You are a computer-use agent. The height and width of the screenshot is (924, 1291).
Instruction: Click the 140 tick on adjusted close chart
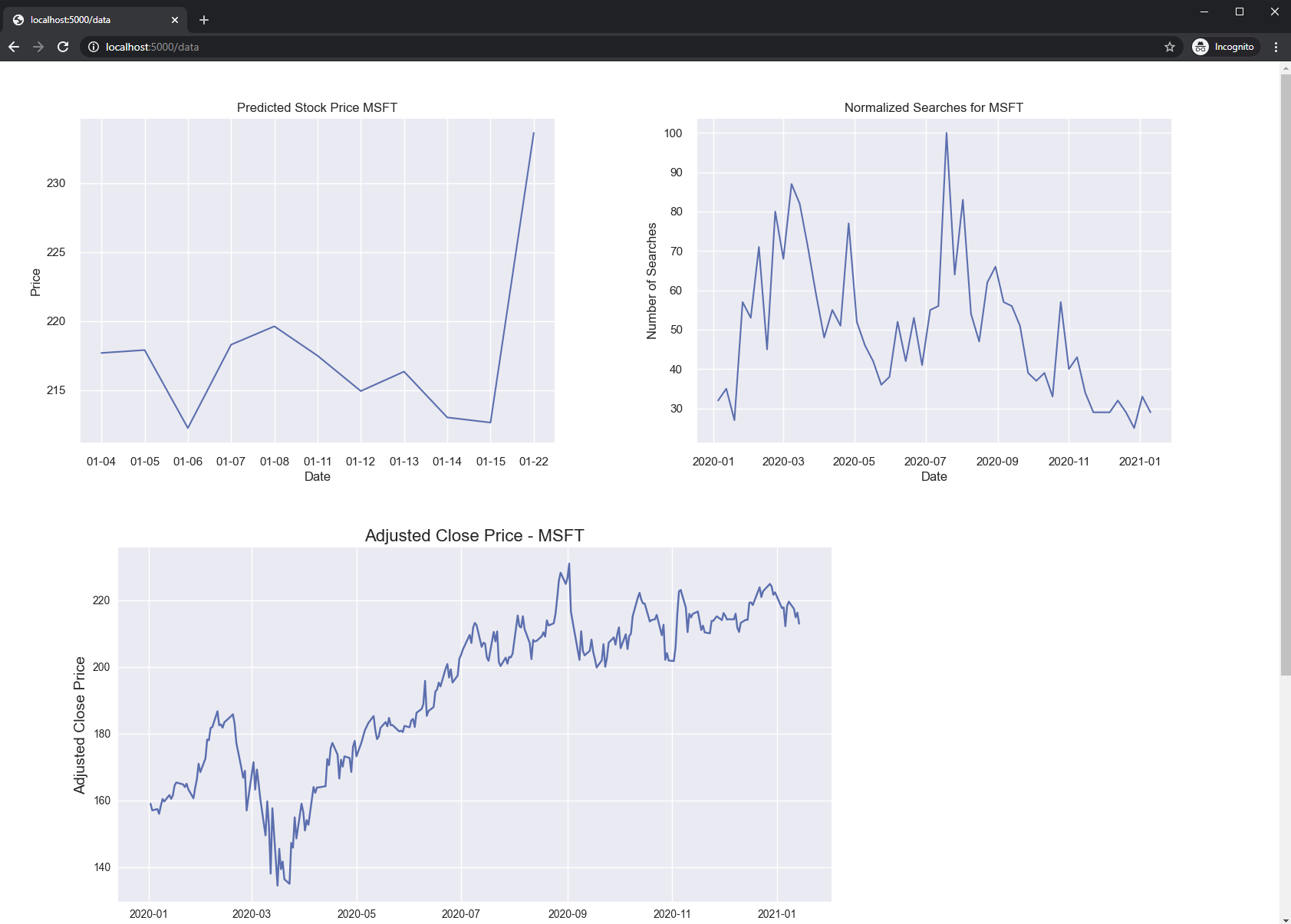pyautogui.click(x=102, y=867)
